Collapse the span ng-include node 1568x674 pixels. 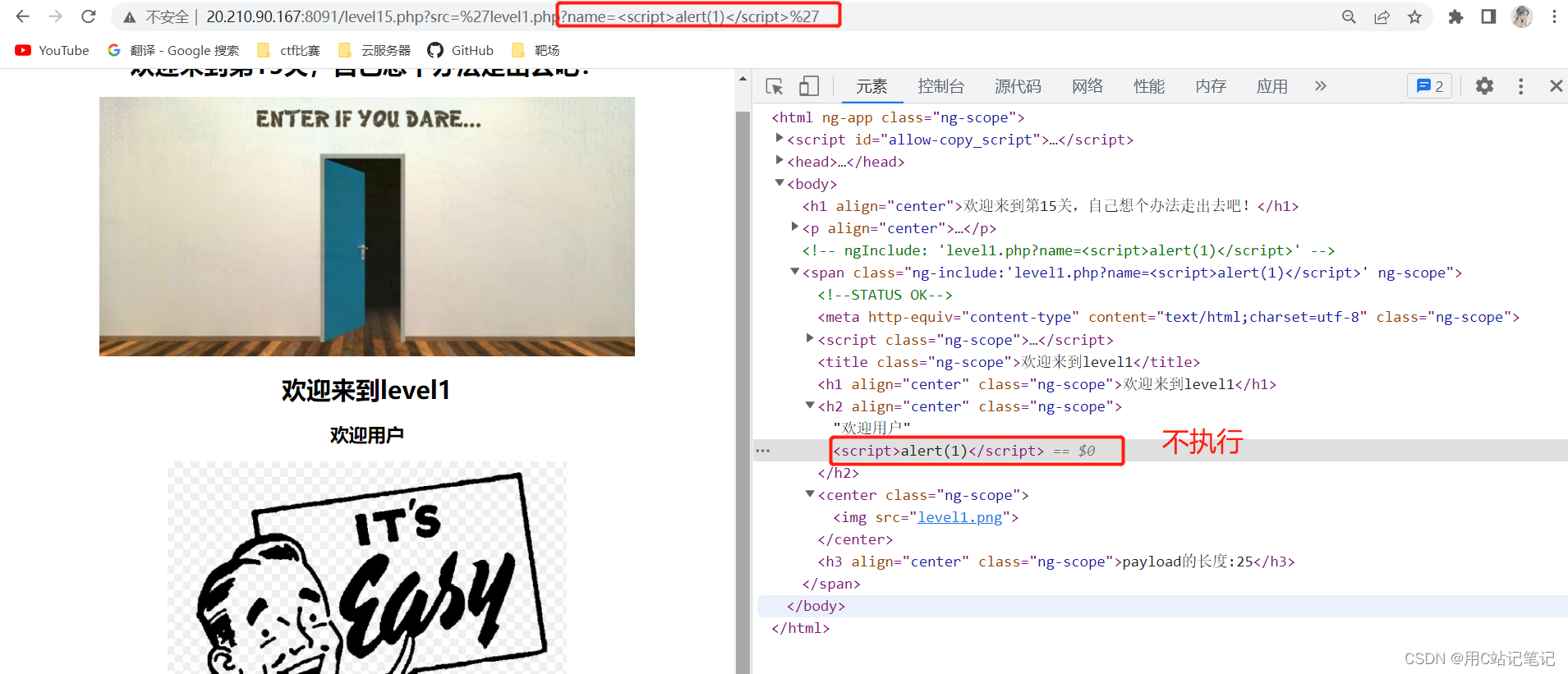(794, 272)
